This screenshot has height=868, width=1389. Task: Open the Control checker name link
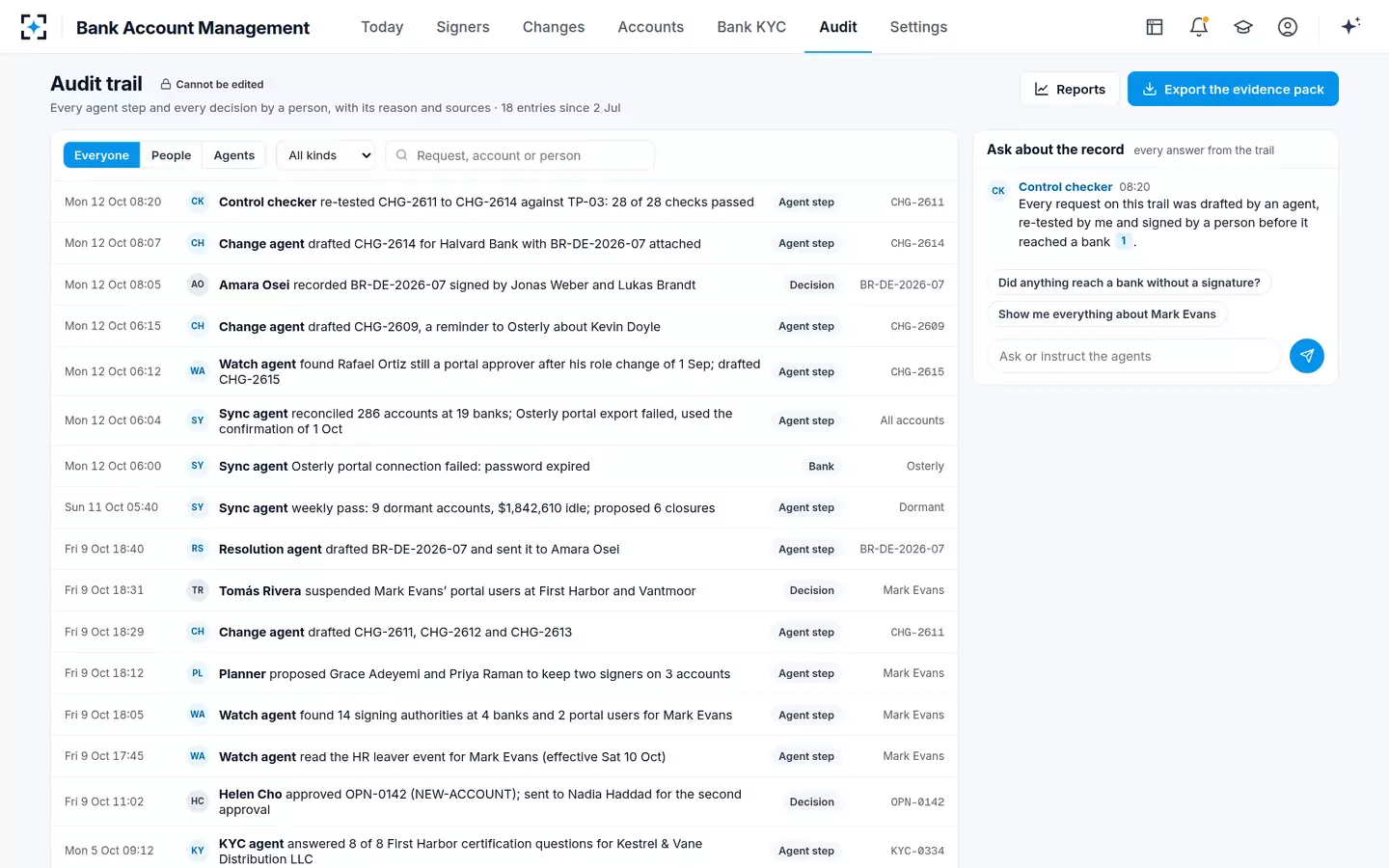(1065, 187)
